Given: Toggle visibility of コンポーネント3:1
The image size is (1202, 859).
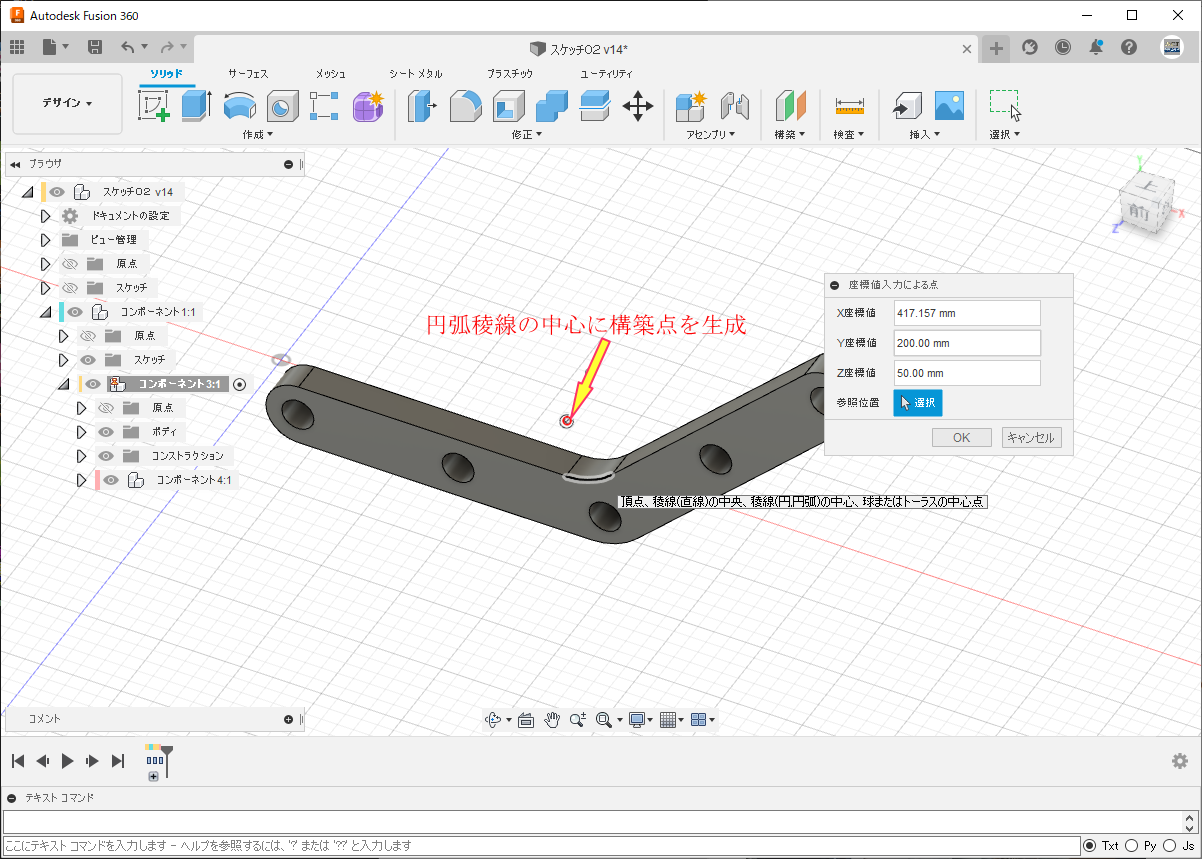Looking at the screenshot, I should [94, 384].
